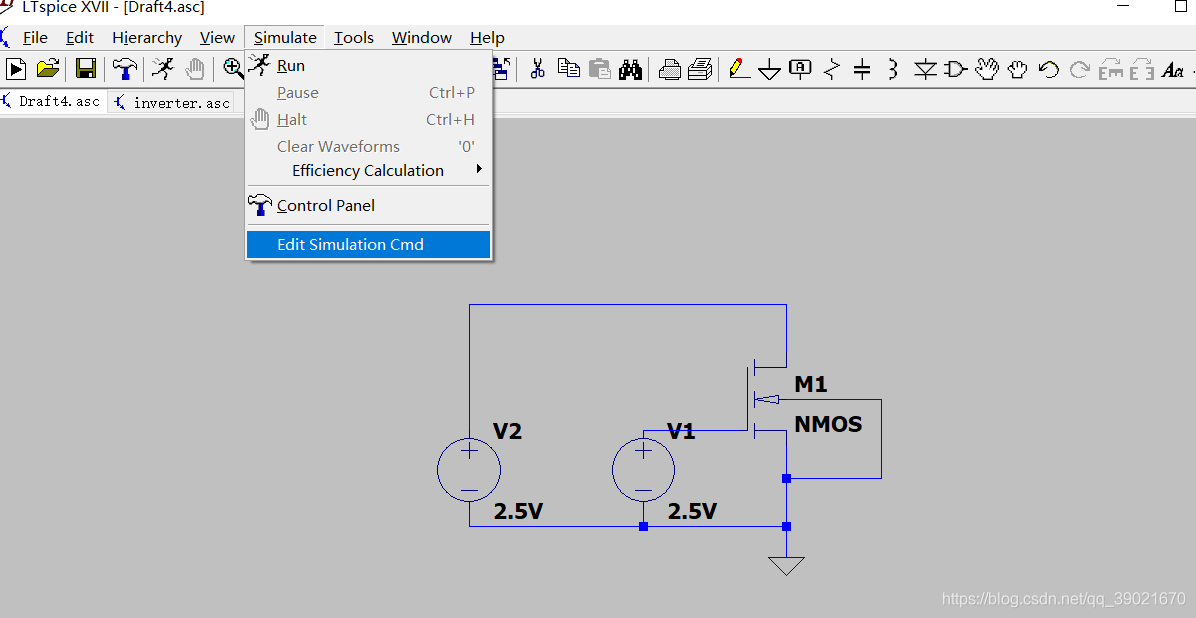Save the schematic with the floppy icon
Screen dimensions: 1196x618
[x=85, y=69]
